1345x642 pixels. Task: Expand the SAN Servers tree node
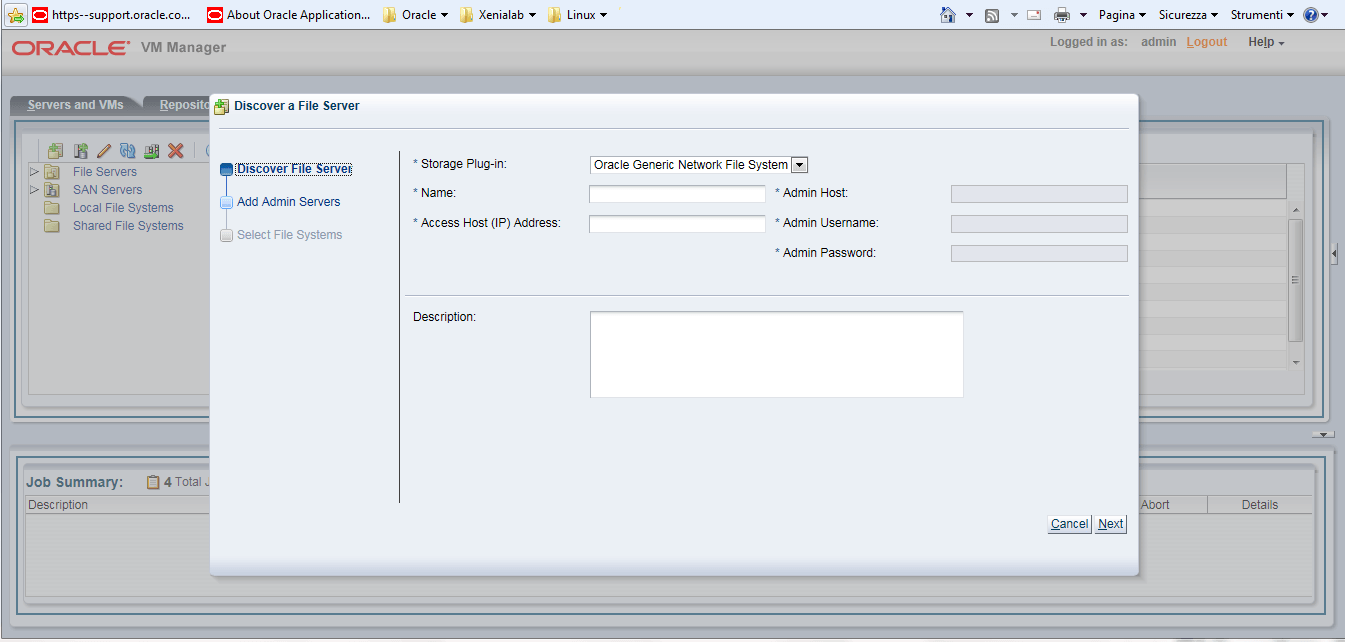pyautogui.click(x=34, y=190)
